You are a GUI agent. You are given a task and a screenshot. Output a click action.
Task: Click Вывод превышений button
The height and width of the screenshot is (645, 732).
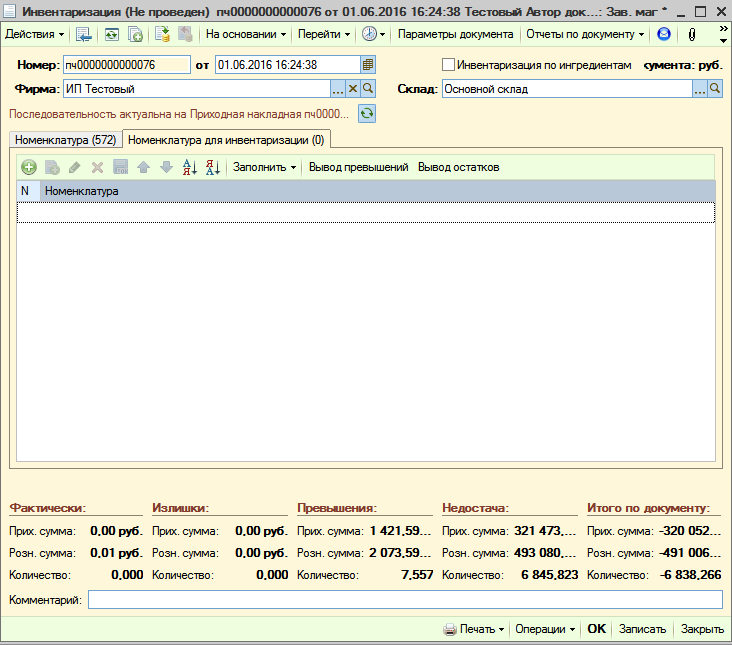point(359,167)
